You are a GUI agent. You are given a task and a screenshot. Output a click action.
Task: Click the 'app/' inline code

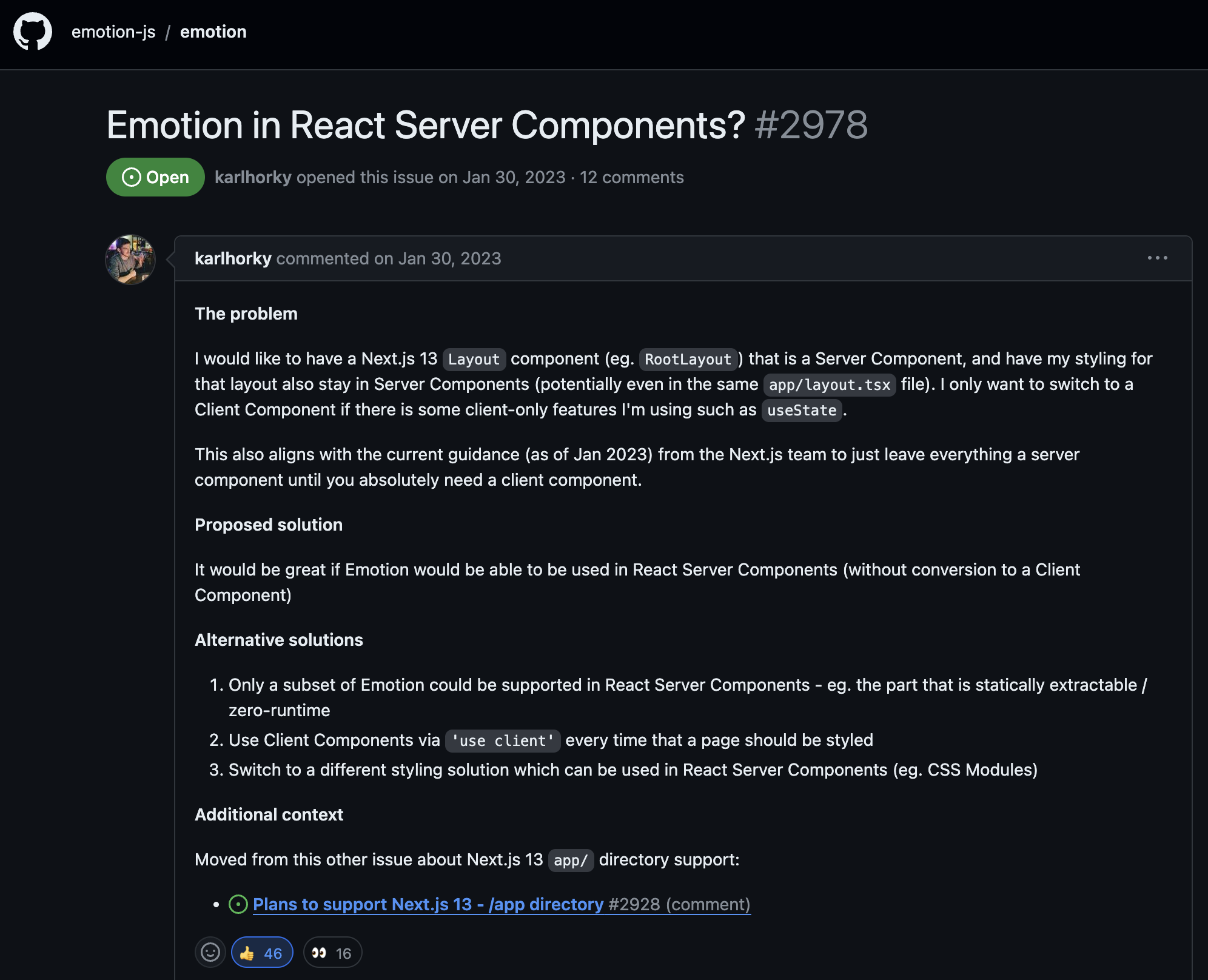571,860
